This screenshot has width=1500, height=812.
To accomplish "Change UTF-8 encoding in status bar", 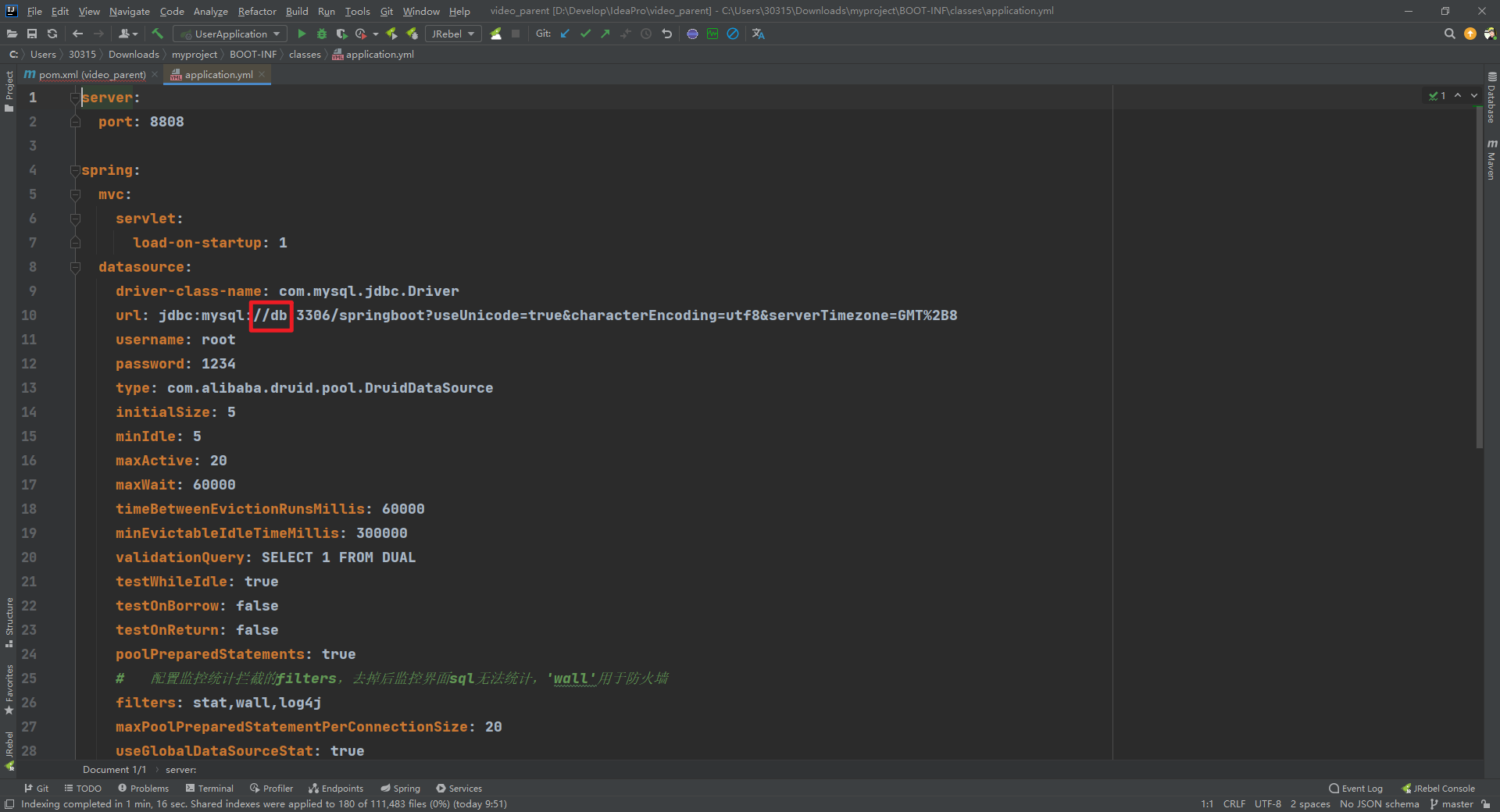I will [1267, 804].
